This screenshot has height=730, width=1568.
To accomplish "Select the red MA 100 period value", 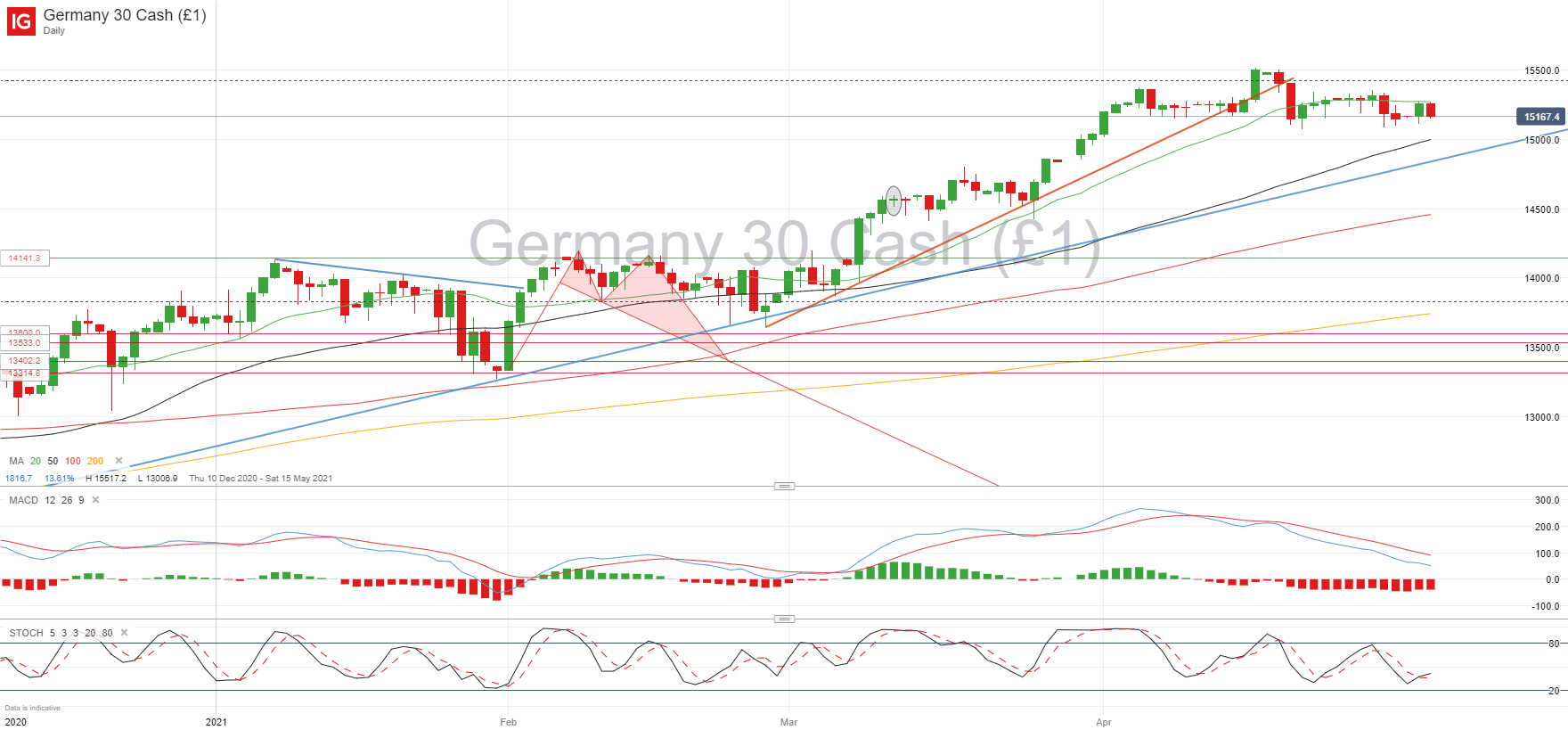I will (73, 461).
